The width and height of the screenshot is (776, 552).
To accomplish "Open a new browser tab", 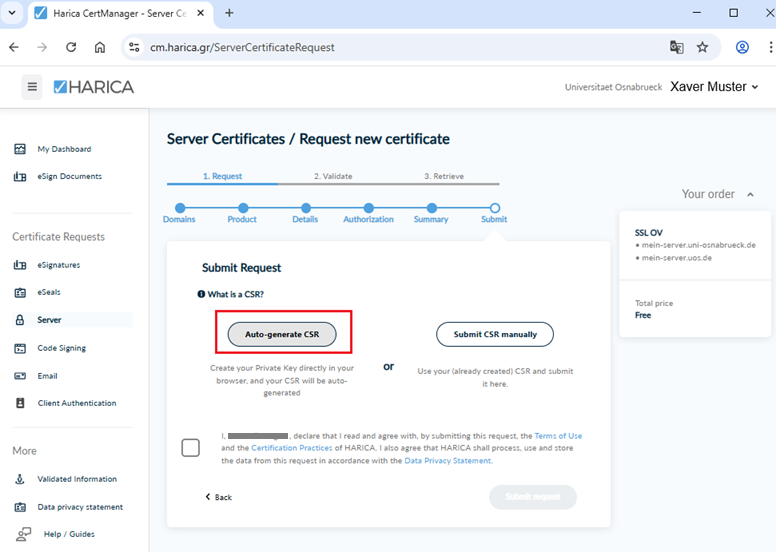I will 229,13.
